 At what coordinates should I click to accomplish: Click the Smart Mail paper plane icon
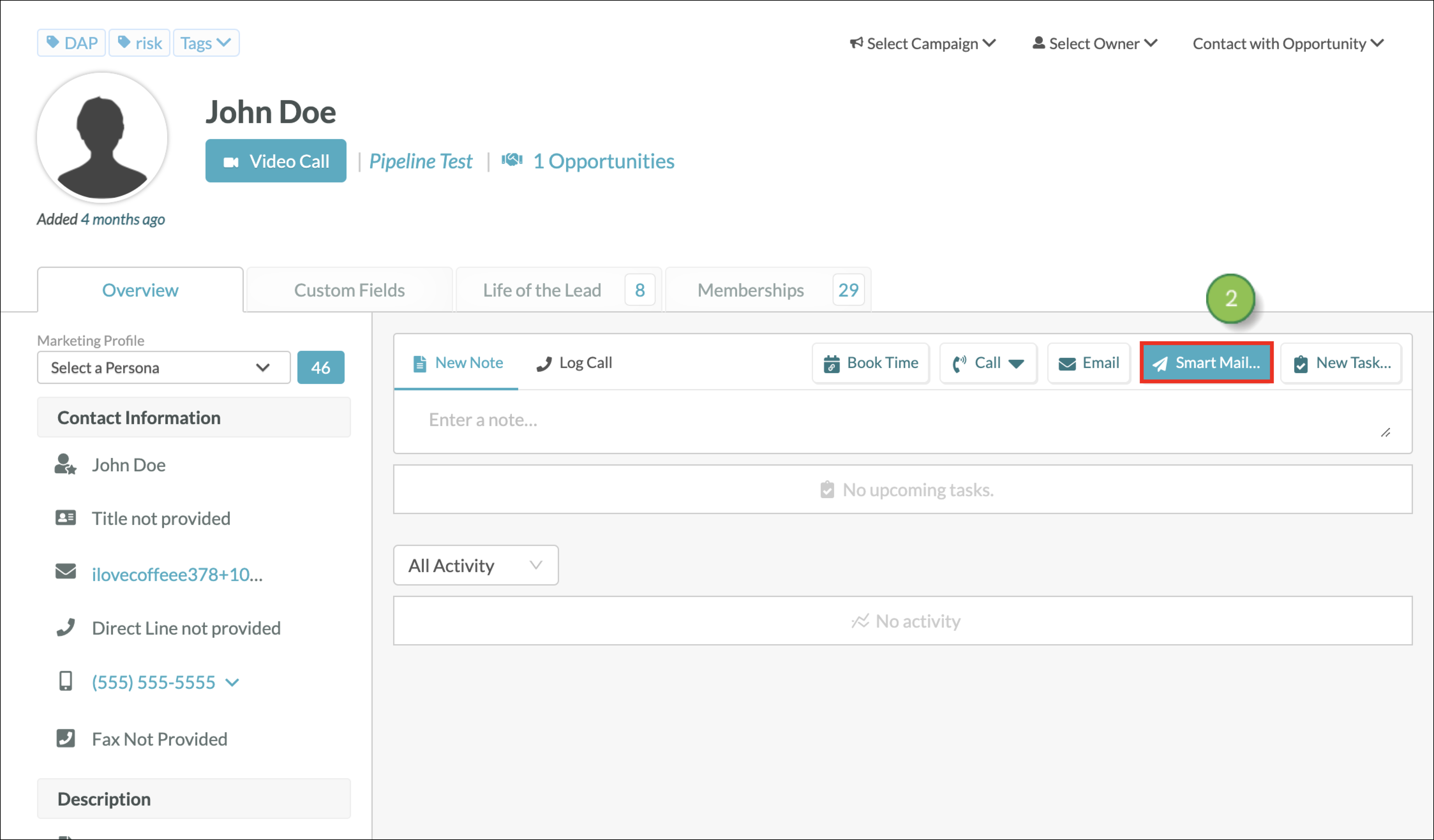pos(1160,364)
